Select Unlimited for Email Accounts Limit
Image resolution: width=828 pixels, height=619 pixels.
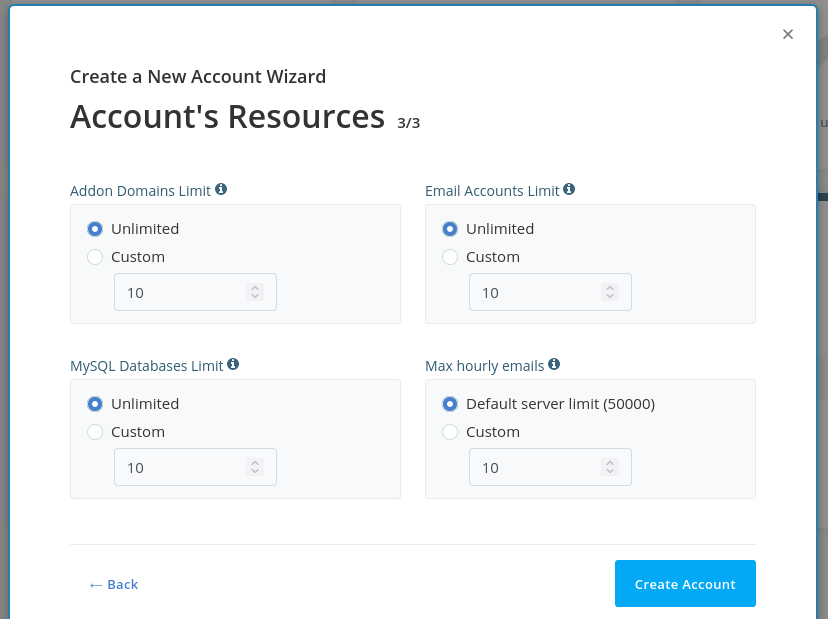coord(450,229)
